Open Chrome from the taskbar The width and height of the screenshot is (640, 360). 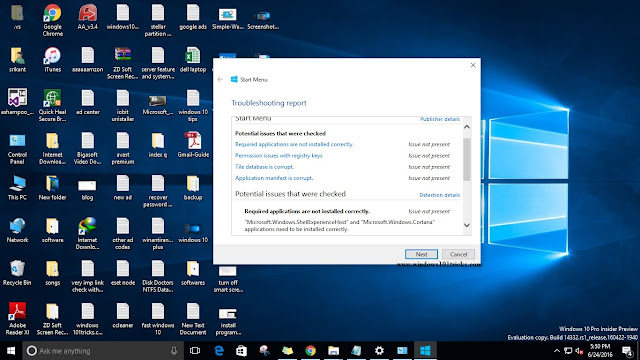311,351
